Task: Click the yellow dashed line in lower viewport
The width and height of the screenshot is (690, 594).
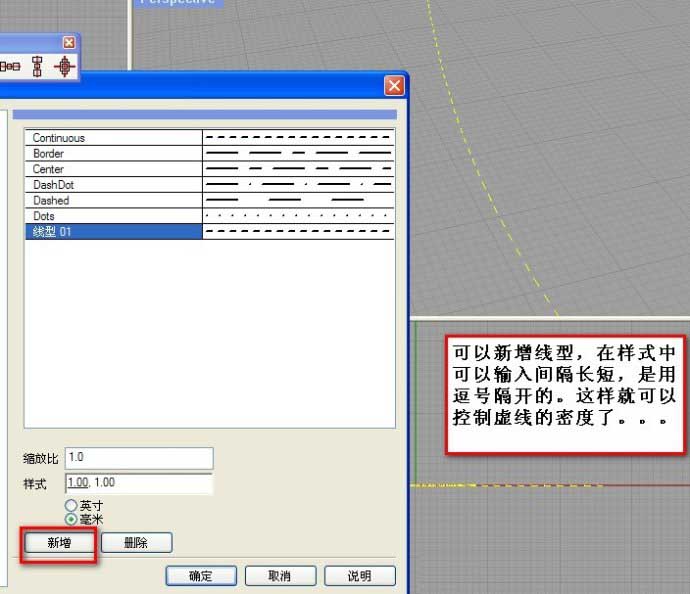Action: tap(506, 485)
